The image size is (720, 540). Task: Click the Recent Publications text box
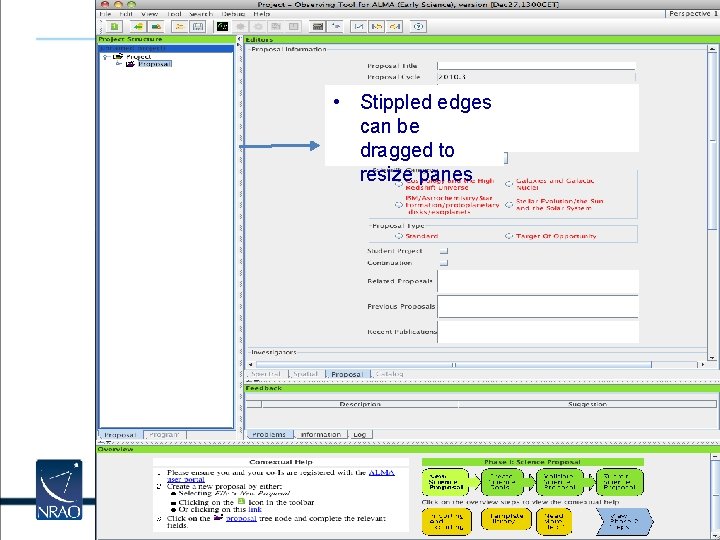point(538,332)
